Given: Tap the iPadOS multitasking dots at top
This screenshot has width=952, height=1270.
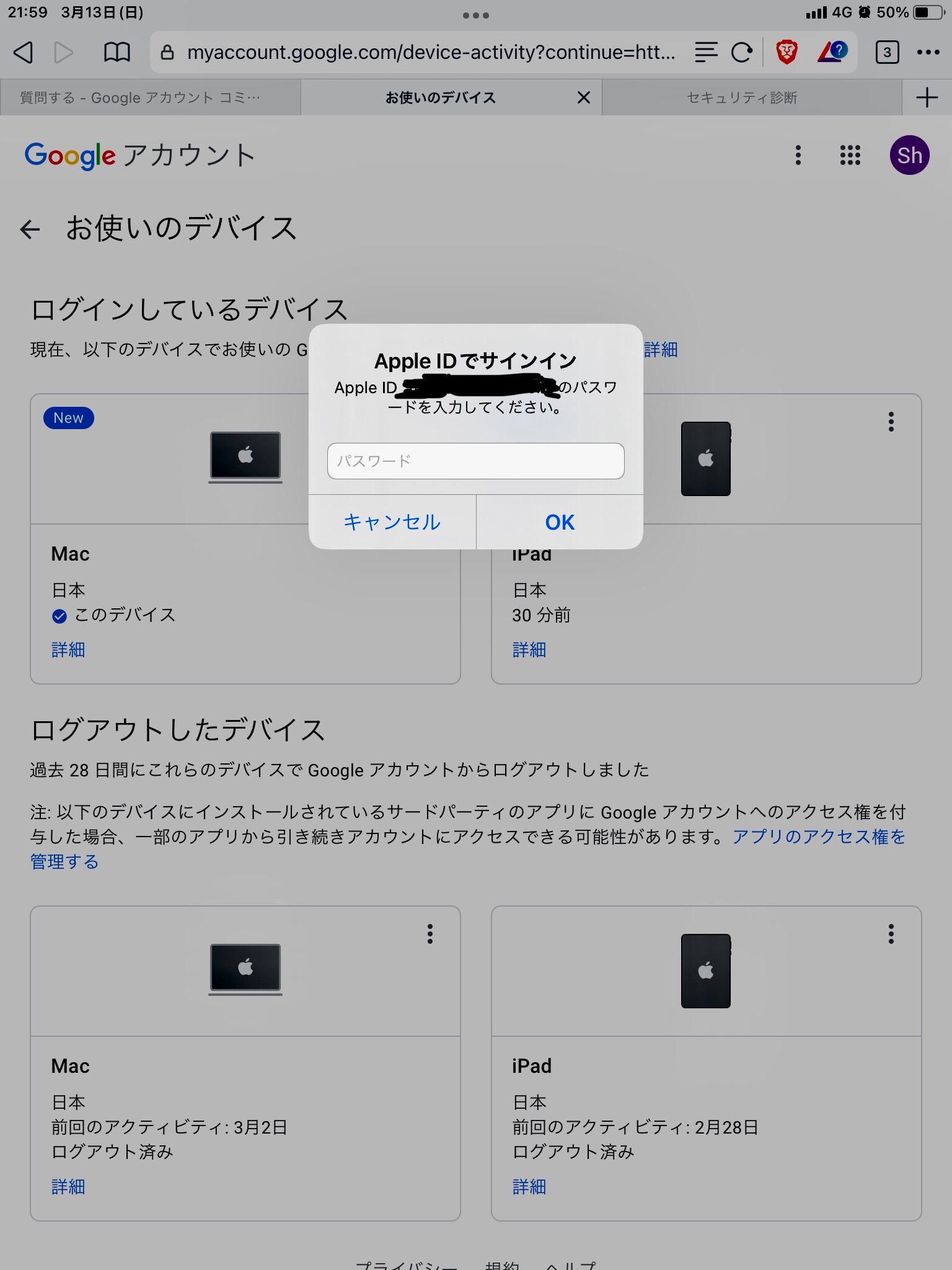Looking at the screenshot, I should point(476,16).
